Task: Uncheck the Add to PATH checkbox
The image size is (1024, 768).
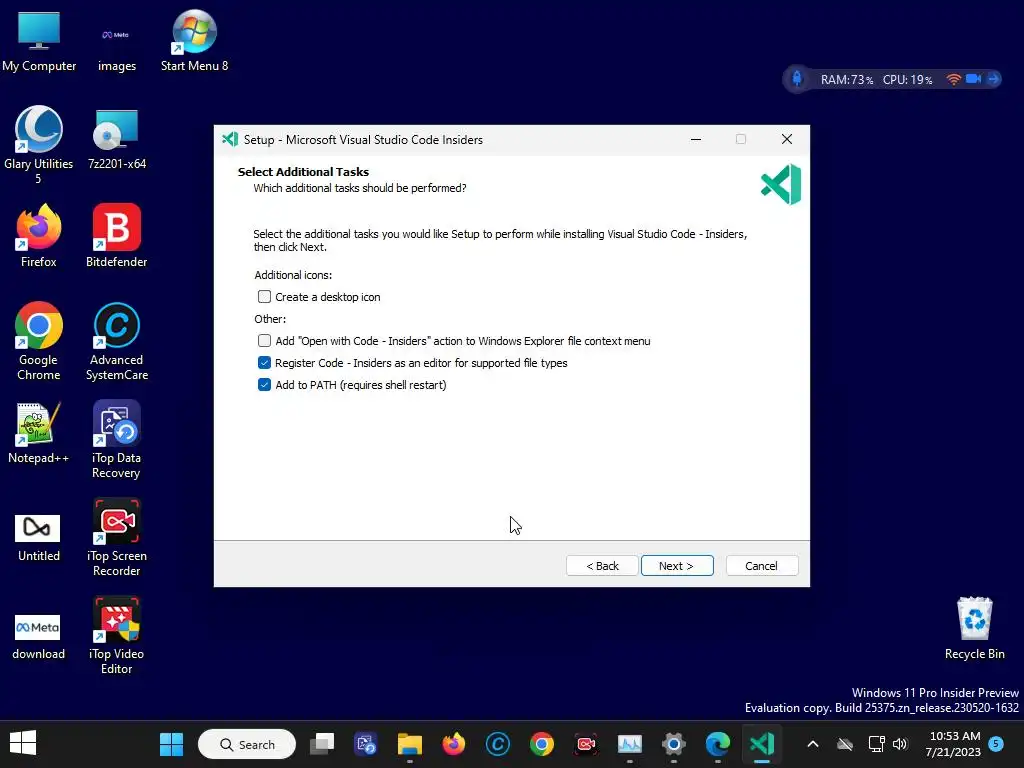Action: tap(264, 385)
